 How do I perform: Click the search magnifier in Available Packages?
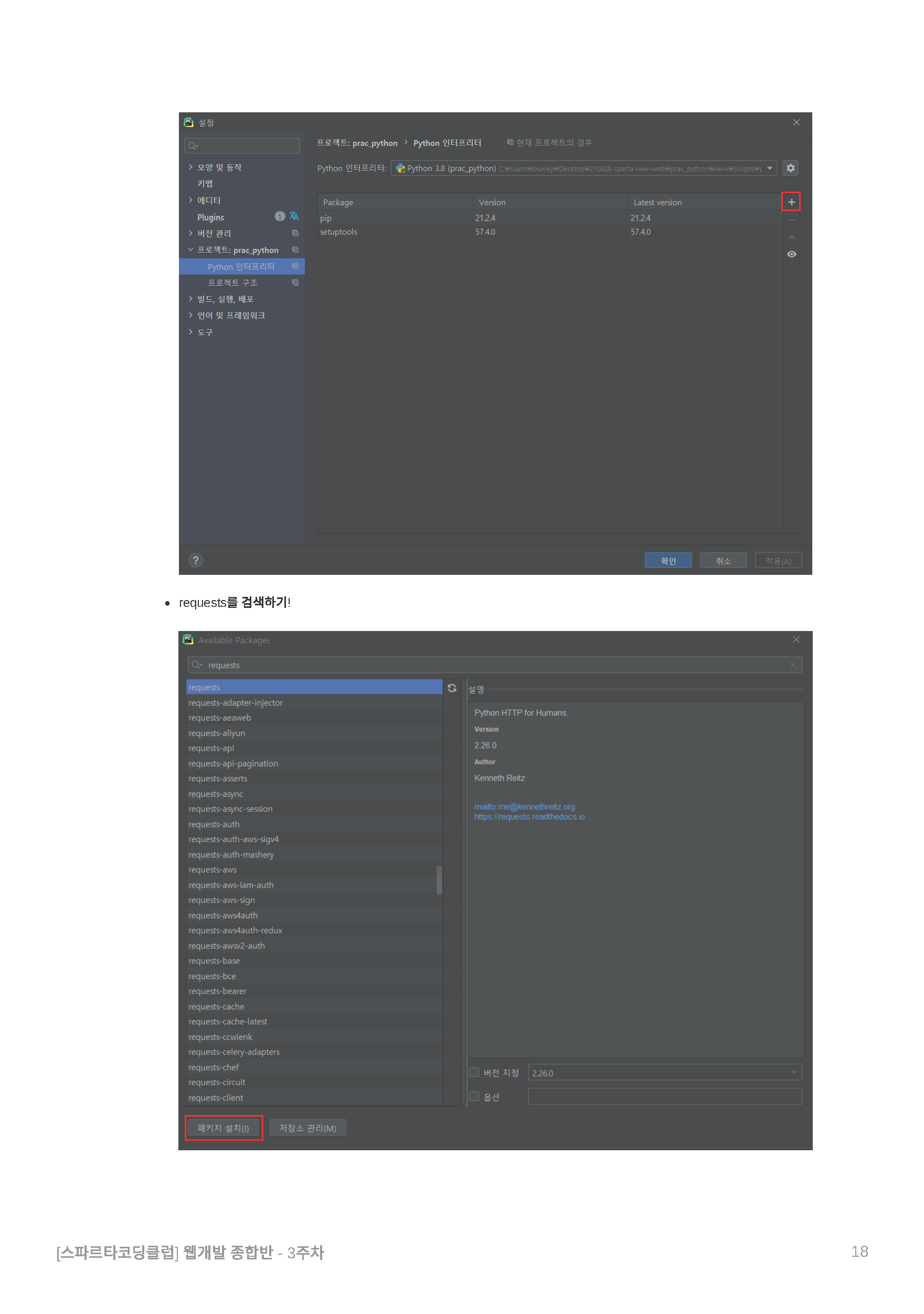(197, 665)
